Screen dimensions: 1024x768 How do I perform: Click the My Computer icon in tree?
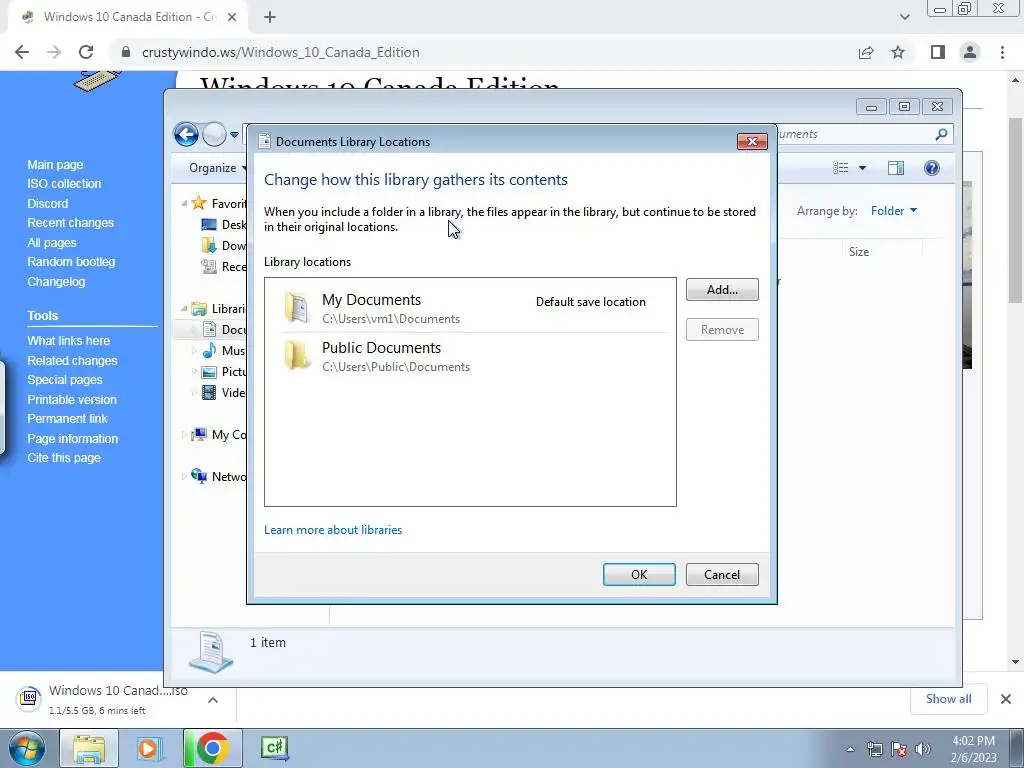click(x=199, y=434)
